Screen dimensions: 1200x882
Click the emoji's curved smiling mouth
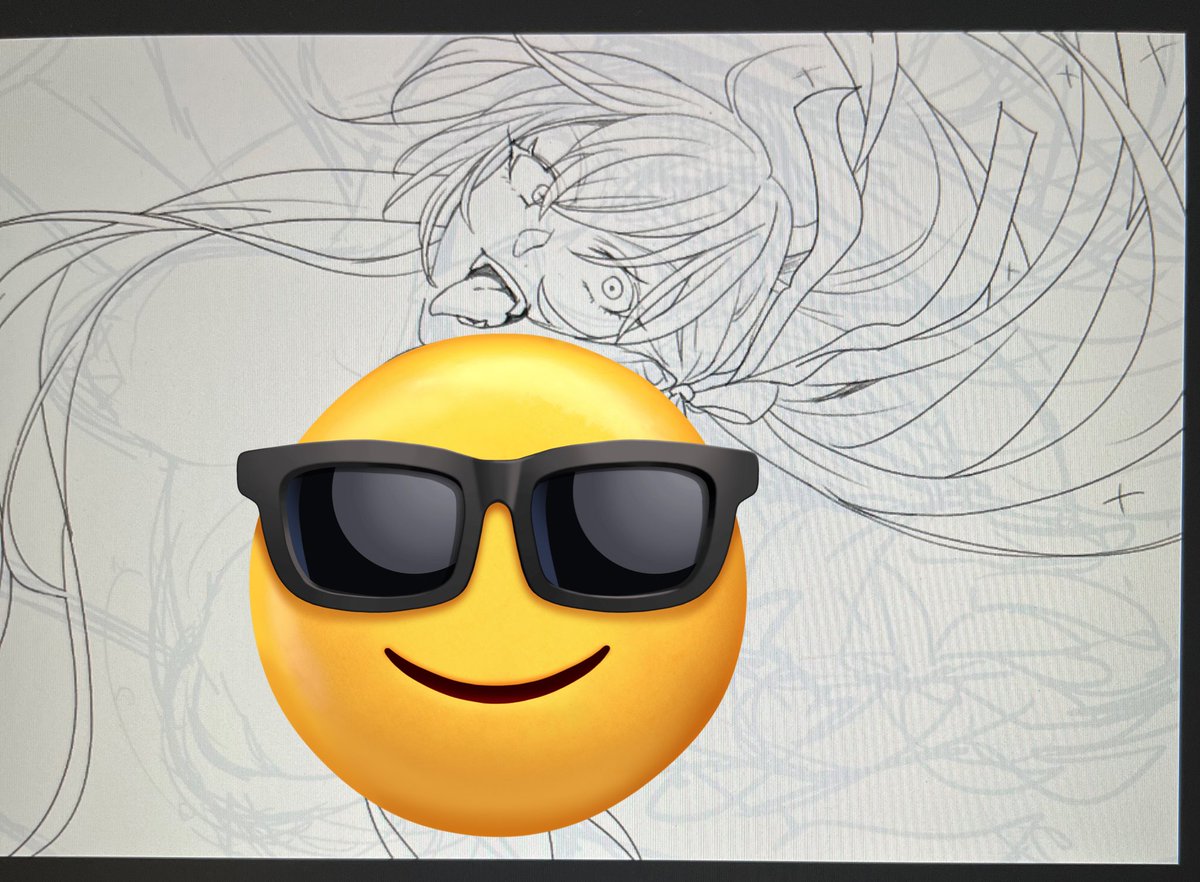pos(497,674)
